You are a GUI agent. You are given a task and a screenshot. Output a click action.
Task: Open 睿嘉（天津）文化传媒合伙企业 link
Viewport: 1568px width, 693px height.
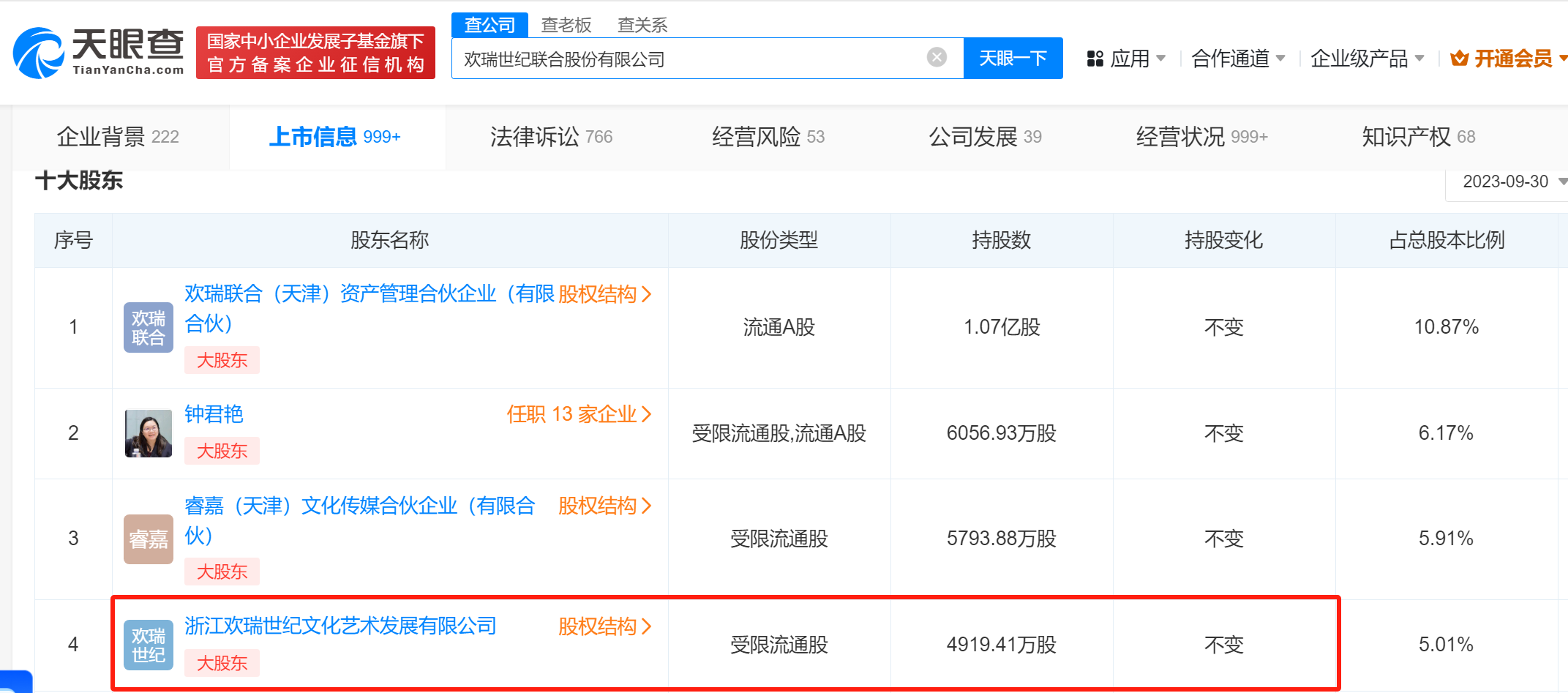[x=360, y=520]
